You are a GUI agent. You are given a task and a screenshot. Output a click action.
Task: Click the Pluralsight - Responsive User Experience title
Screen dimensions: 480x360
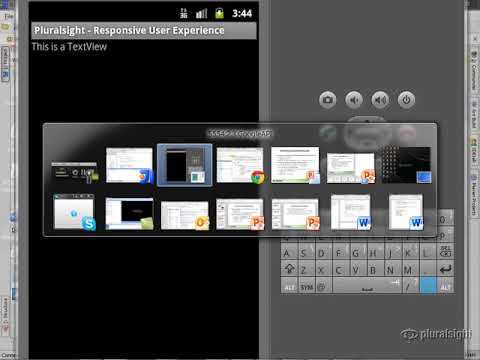(x=129, y=30)
